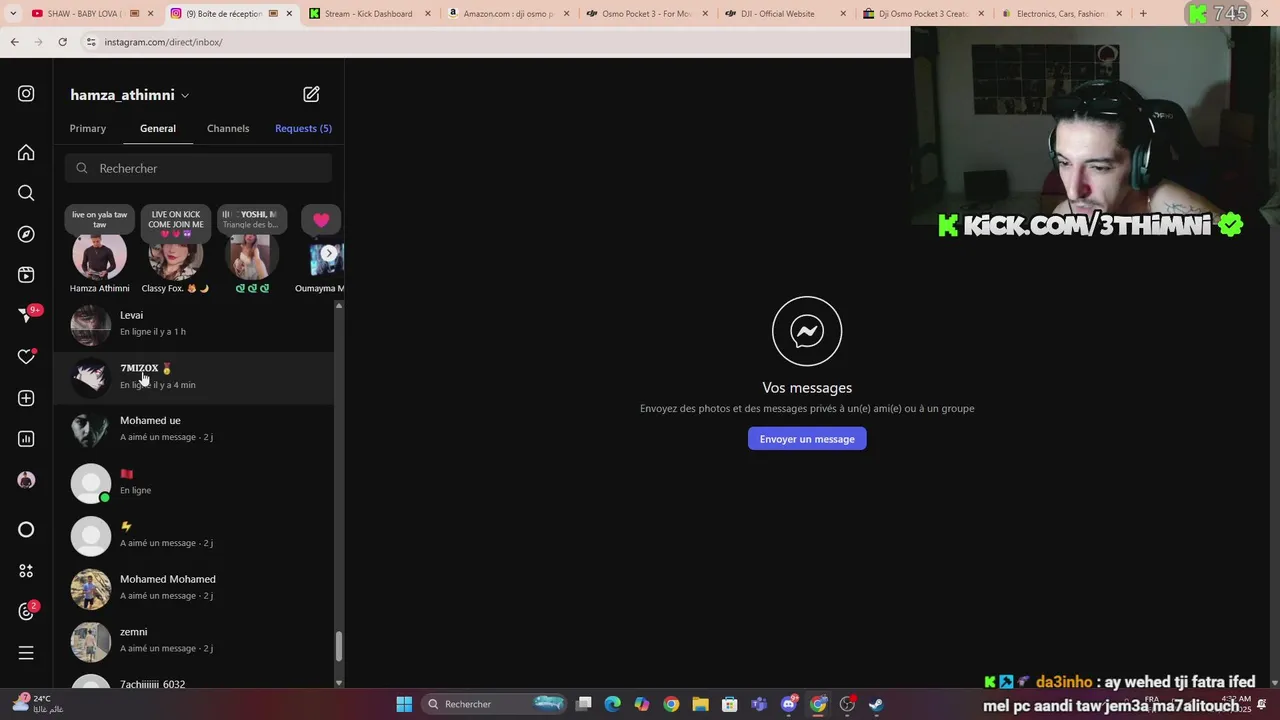Click conversation list scrollbar thumb
This screenshot has width=1280, height=720.
[x=338, y=646]
